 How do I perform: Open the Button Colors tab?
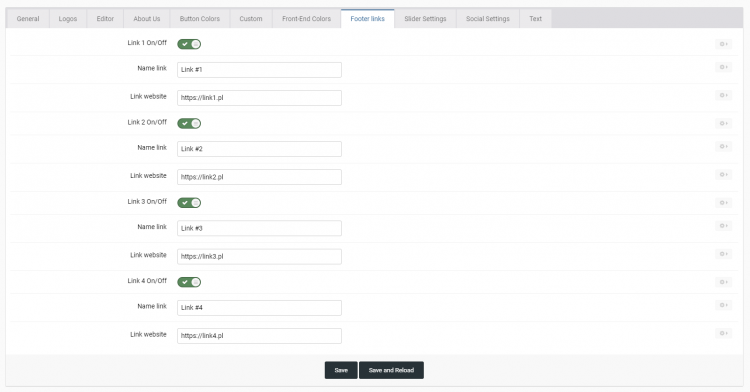200,19
